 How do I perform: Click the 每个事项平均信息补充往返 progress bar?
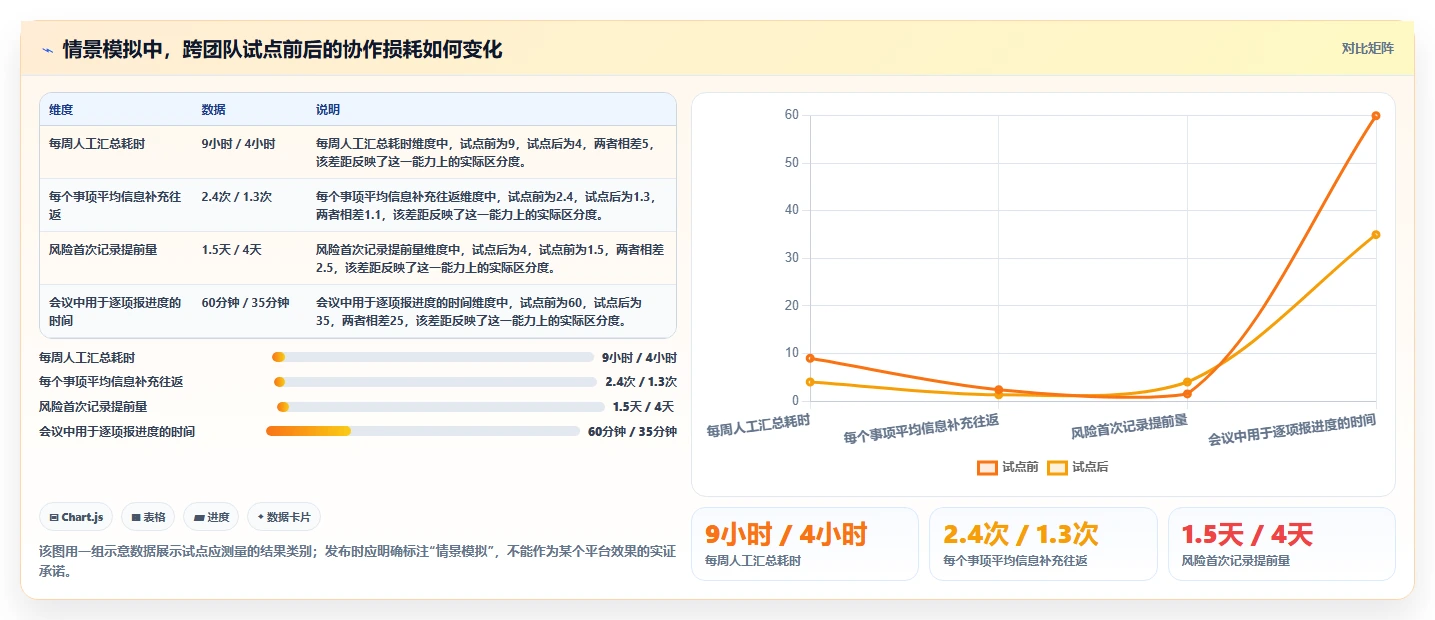(x=435, y=382)
